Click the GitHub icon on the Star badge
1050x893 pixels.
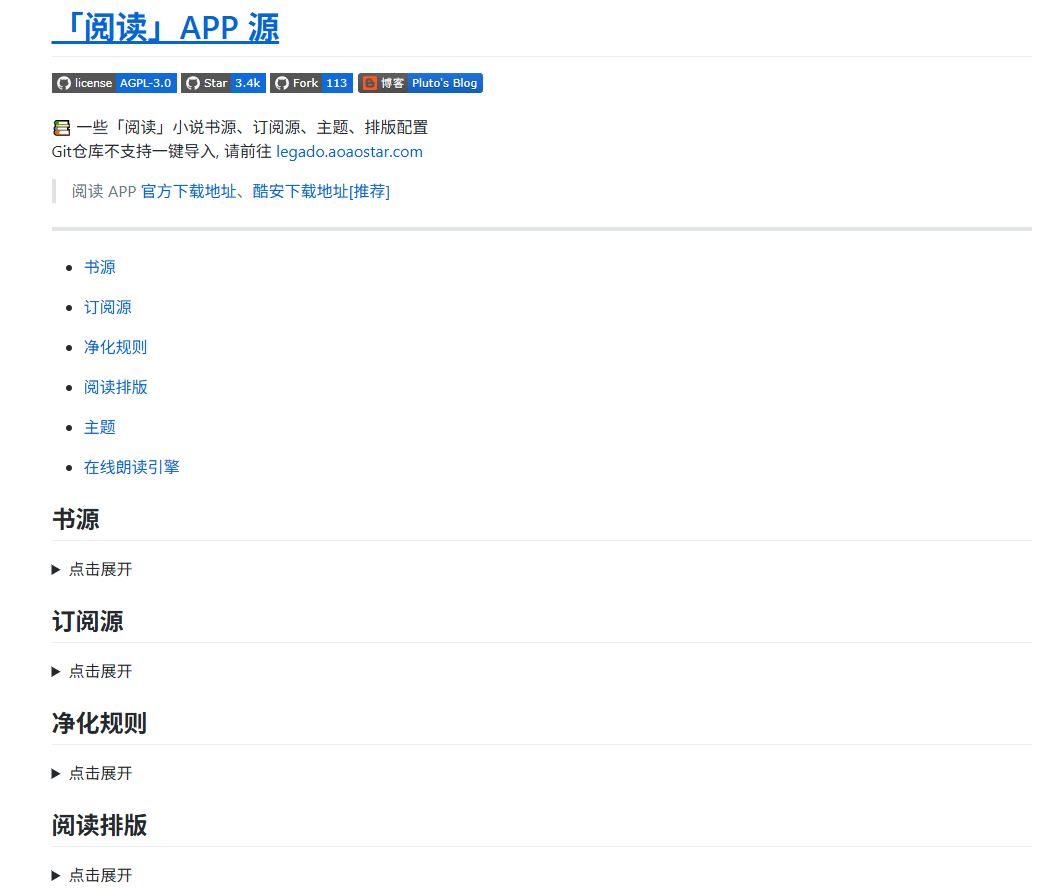pyautogui.click(x=193, y=83)
